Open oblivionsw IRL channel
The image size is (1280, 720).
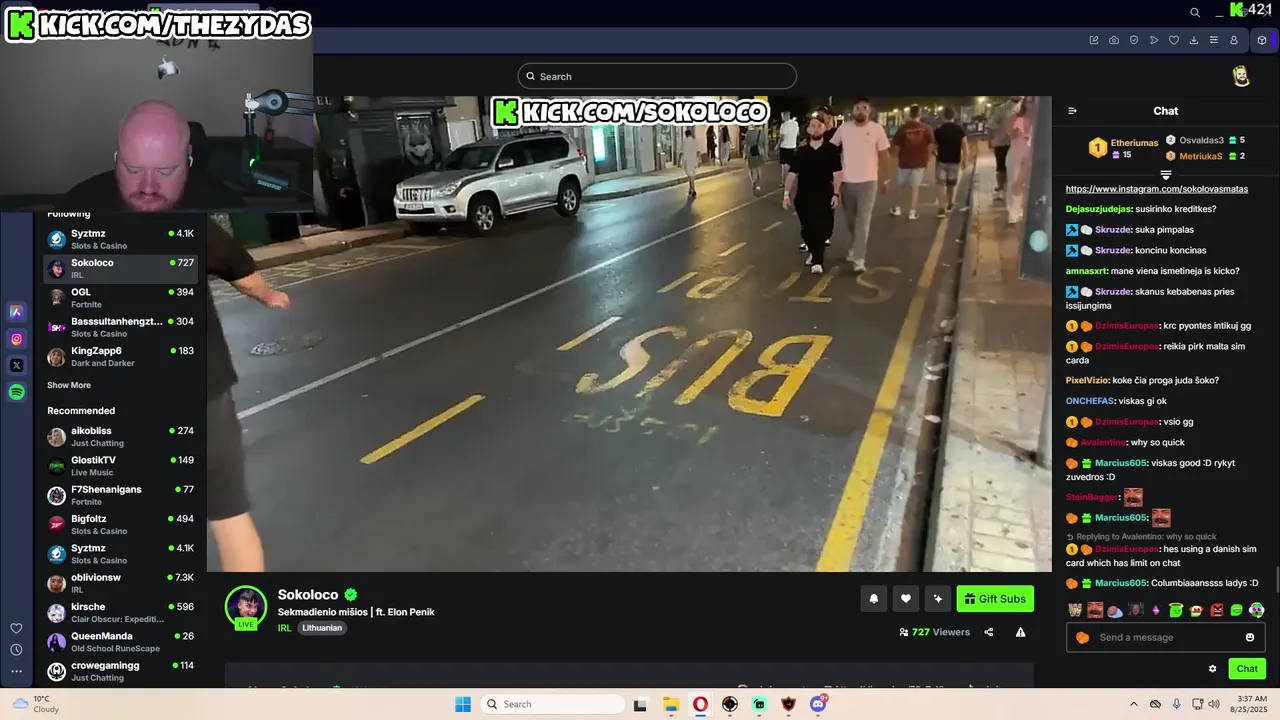pyautogui.click(x=121, y=583)
